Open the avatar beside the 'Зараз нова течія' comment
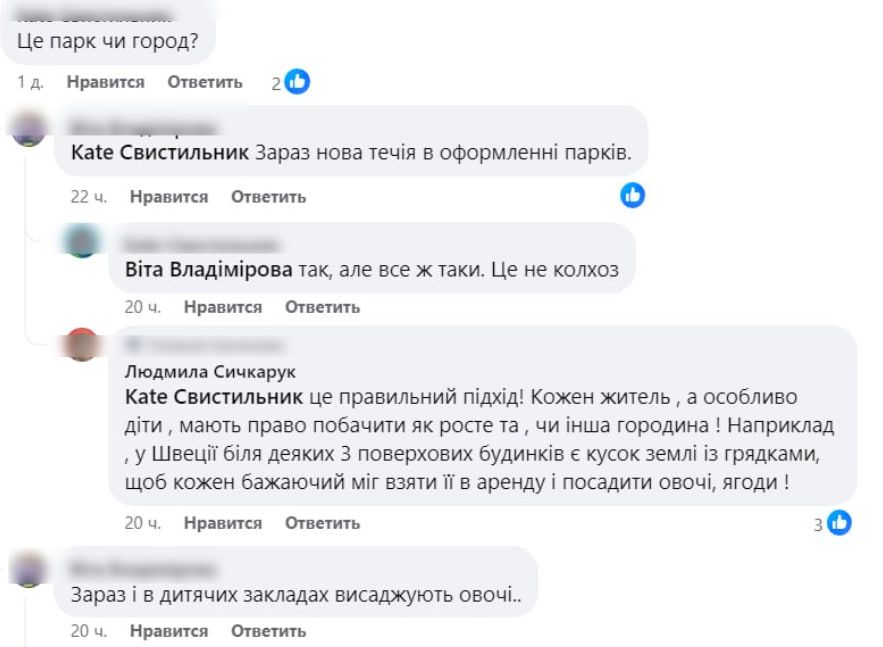 tap(29, 130)
